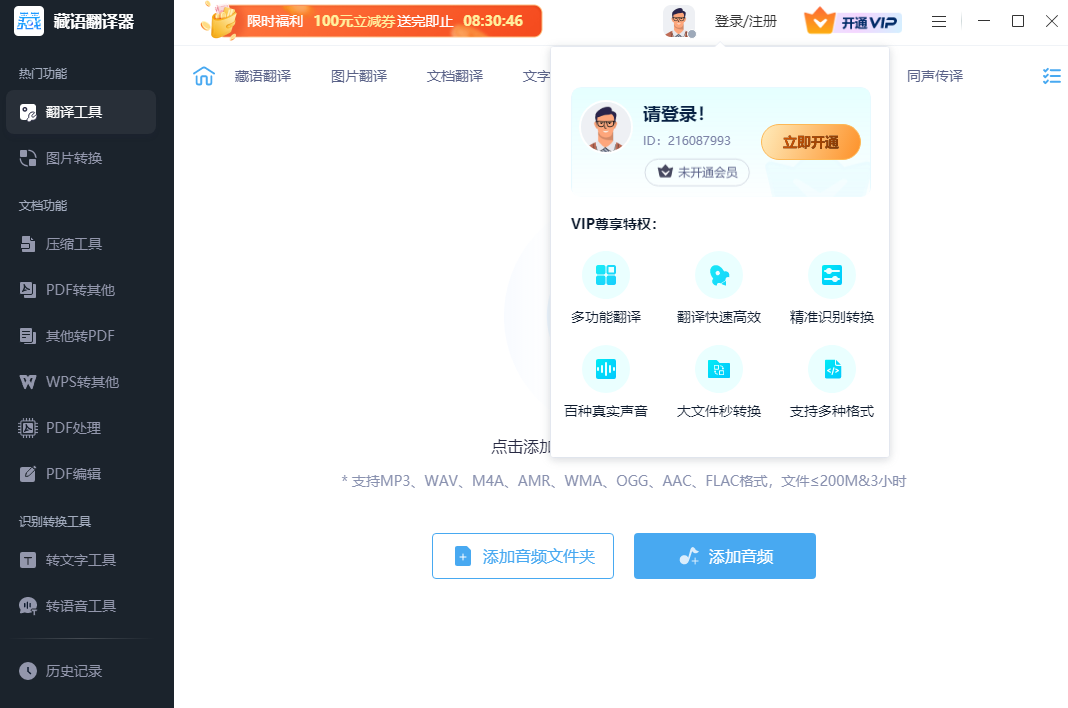Viewport: 1068px width, 708px height.
Task: Switch to the 图片翻译 tab
Action: (359, 76)
